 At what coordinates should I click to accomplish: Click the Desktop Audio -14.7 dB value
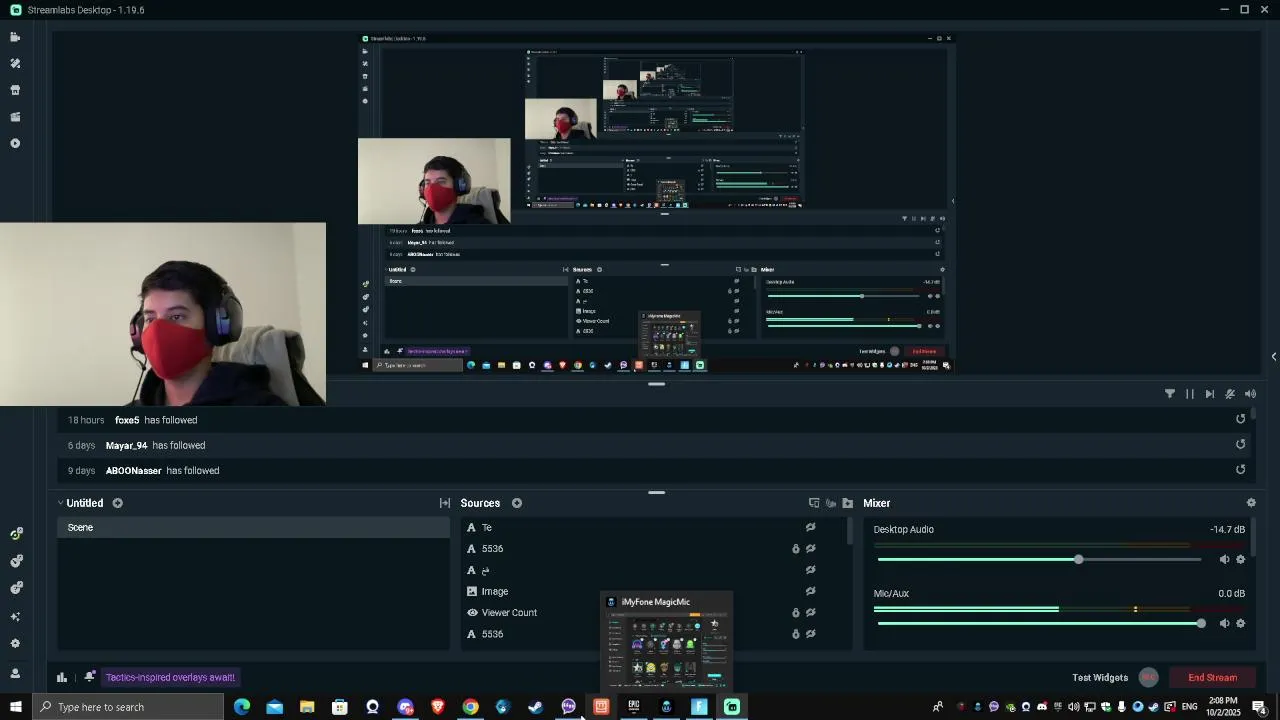point(1227,529)
